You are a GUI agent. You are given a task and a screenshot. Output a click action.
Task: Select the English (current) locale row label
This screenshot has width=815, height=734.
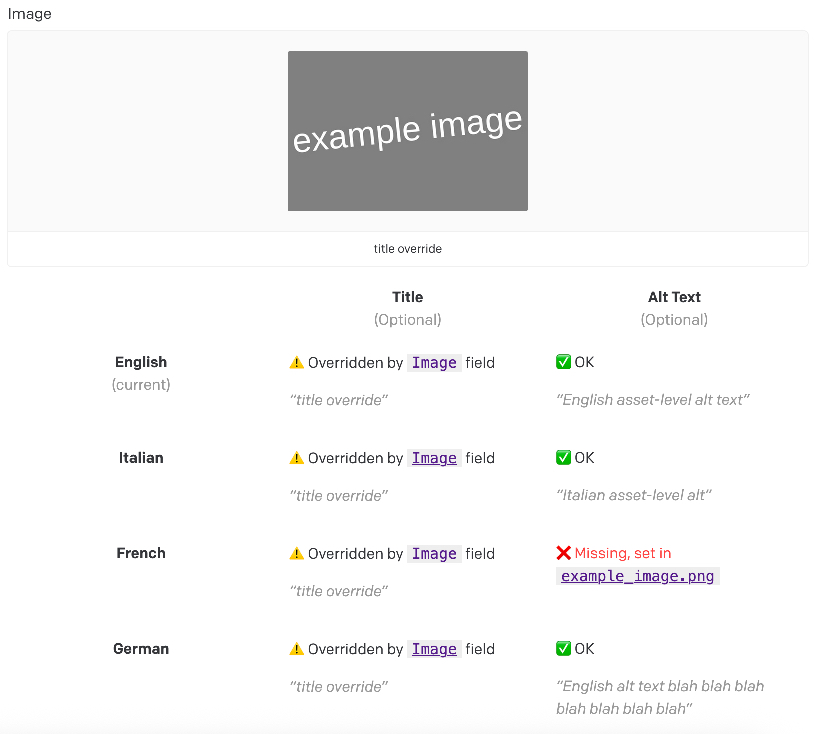point(141,362)
